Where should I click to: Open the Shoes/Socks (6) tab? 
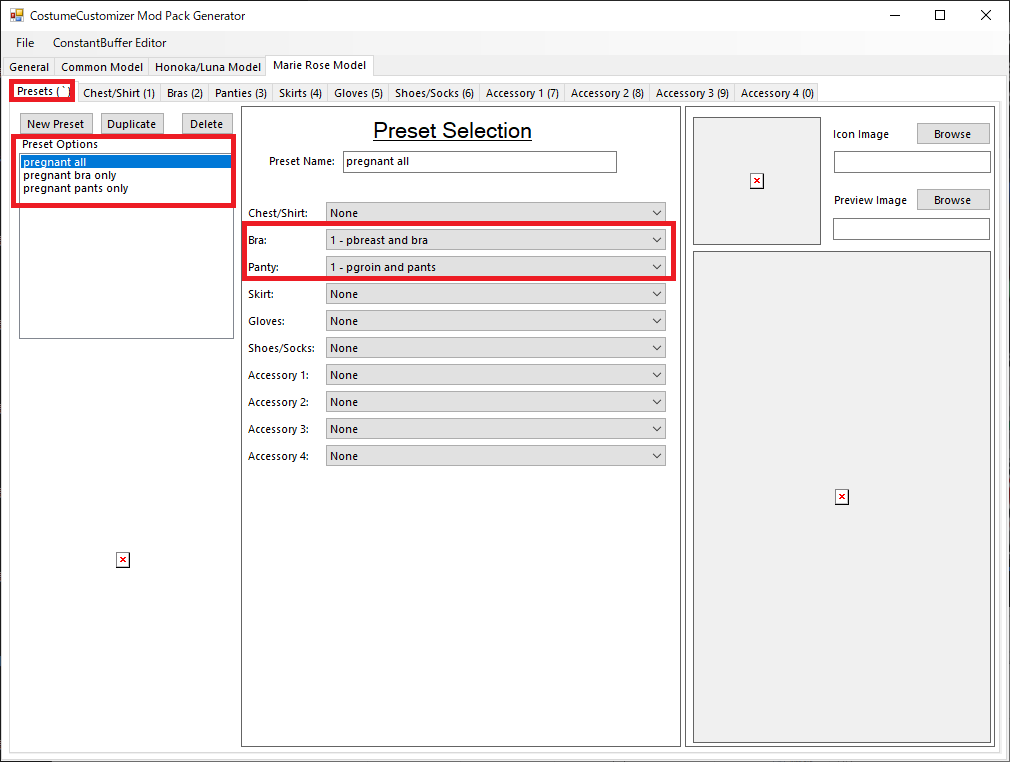pyautogui.click(x=434, y=93)
